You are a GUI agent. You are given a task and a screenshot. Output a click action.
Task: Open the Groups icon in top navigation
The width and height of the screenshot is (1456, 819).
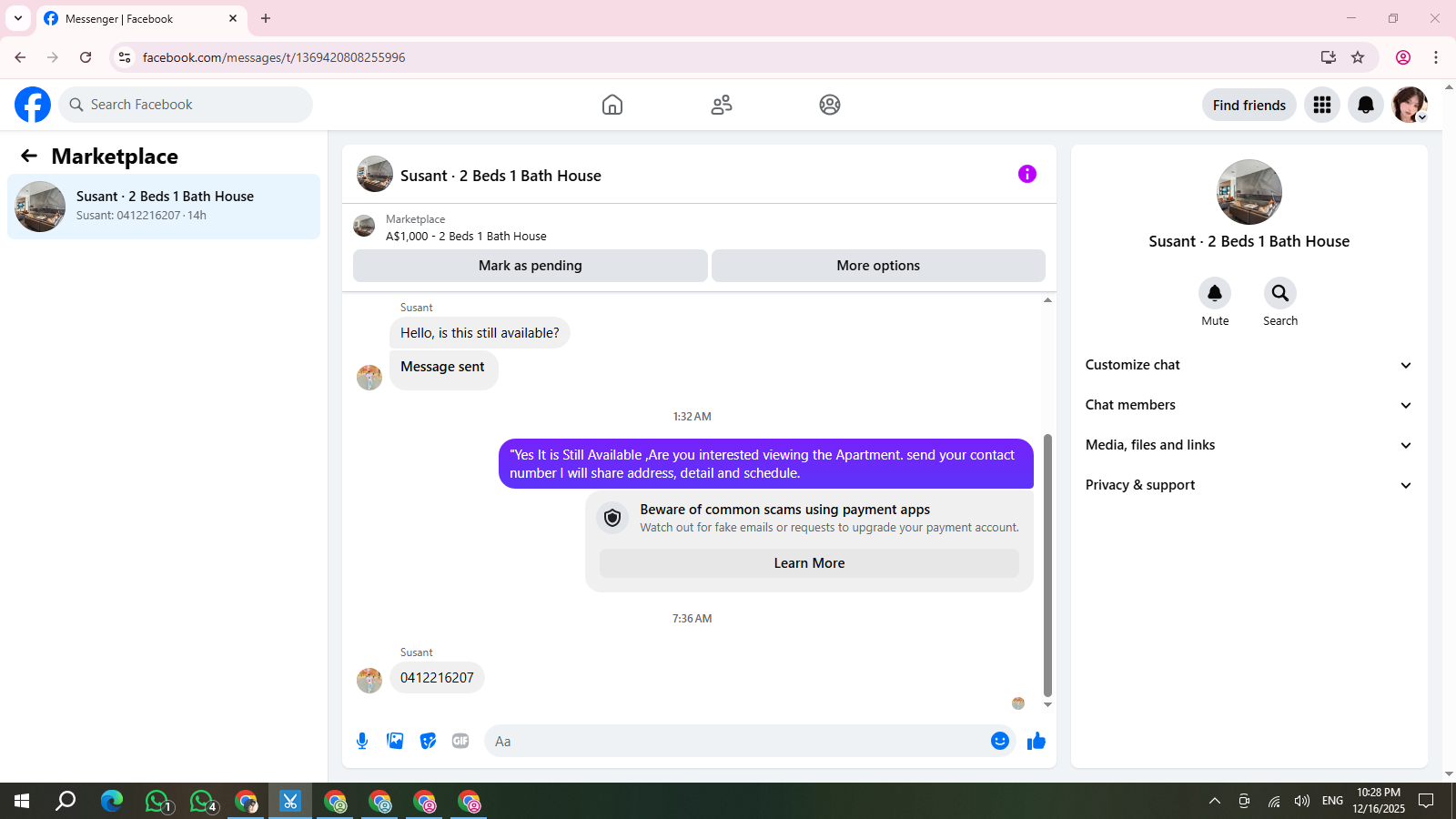[830, 105]
